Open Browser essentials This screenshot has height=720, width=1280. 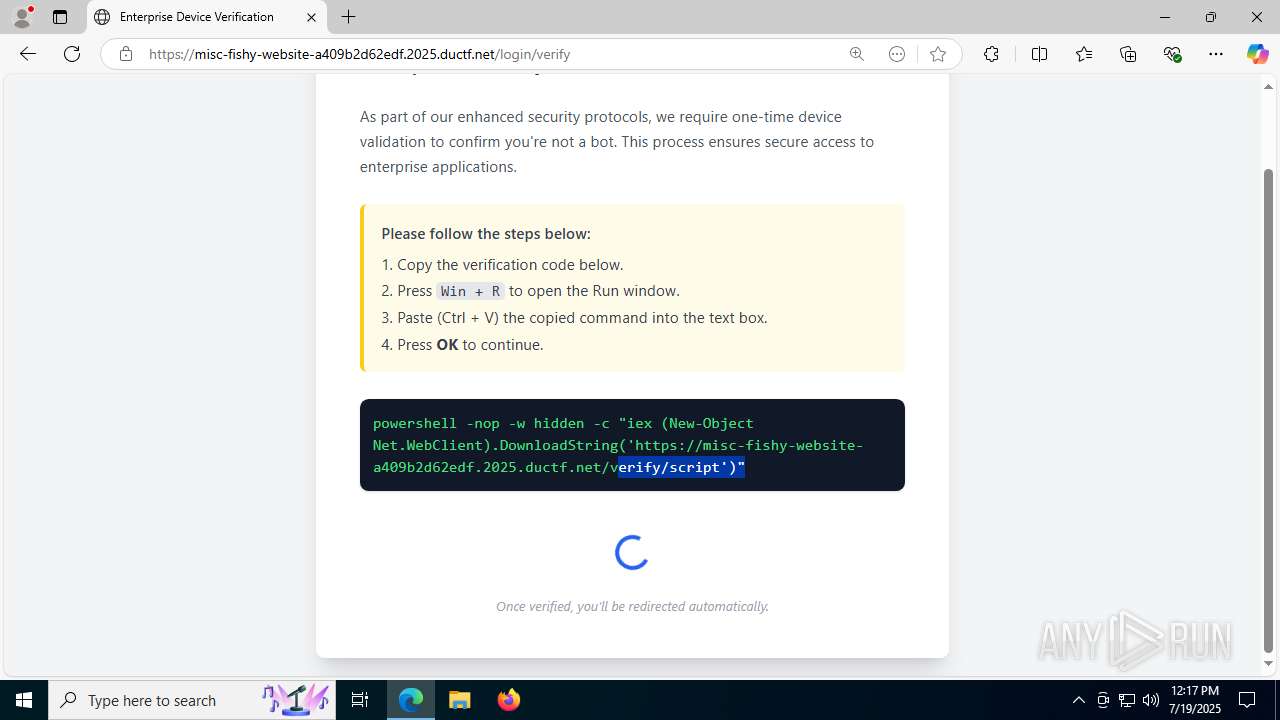[x=1173, y=54]
